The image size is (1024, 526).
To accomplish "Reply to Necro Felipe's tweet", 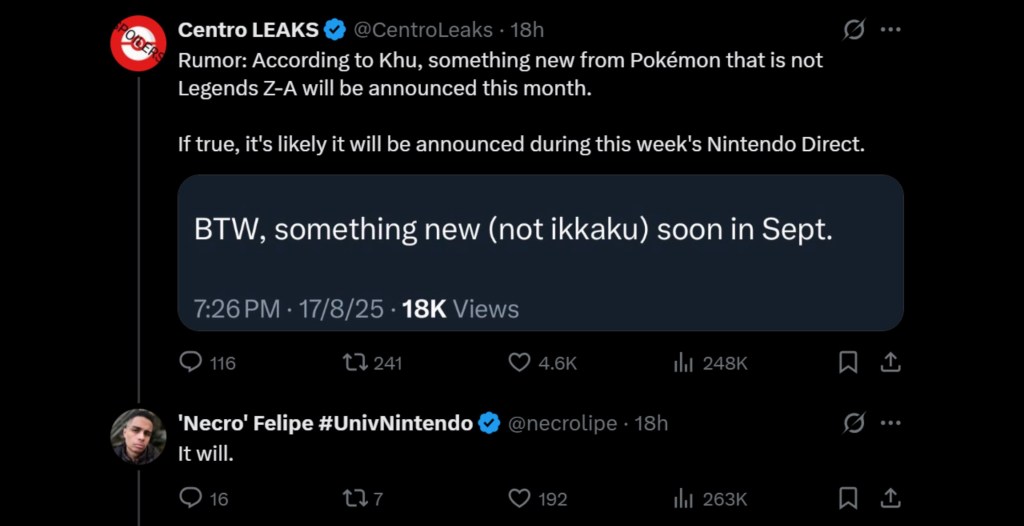I will (190, 497).
